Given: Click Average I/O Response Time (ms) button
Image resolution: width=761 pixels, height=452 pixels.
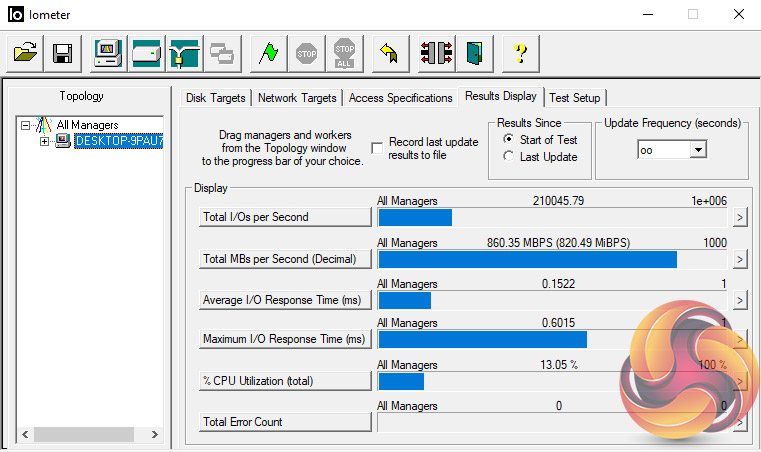Looking at the screenshot, I should point(285,300).
